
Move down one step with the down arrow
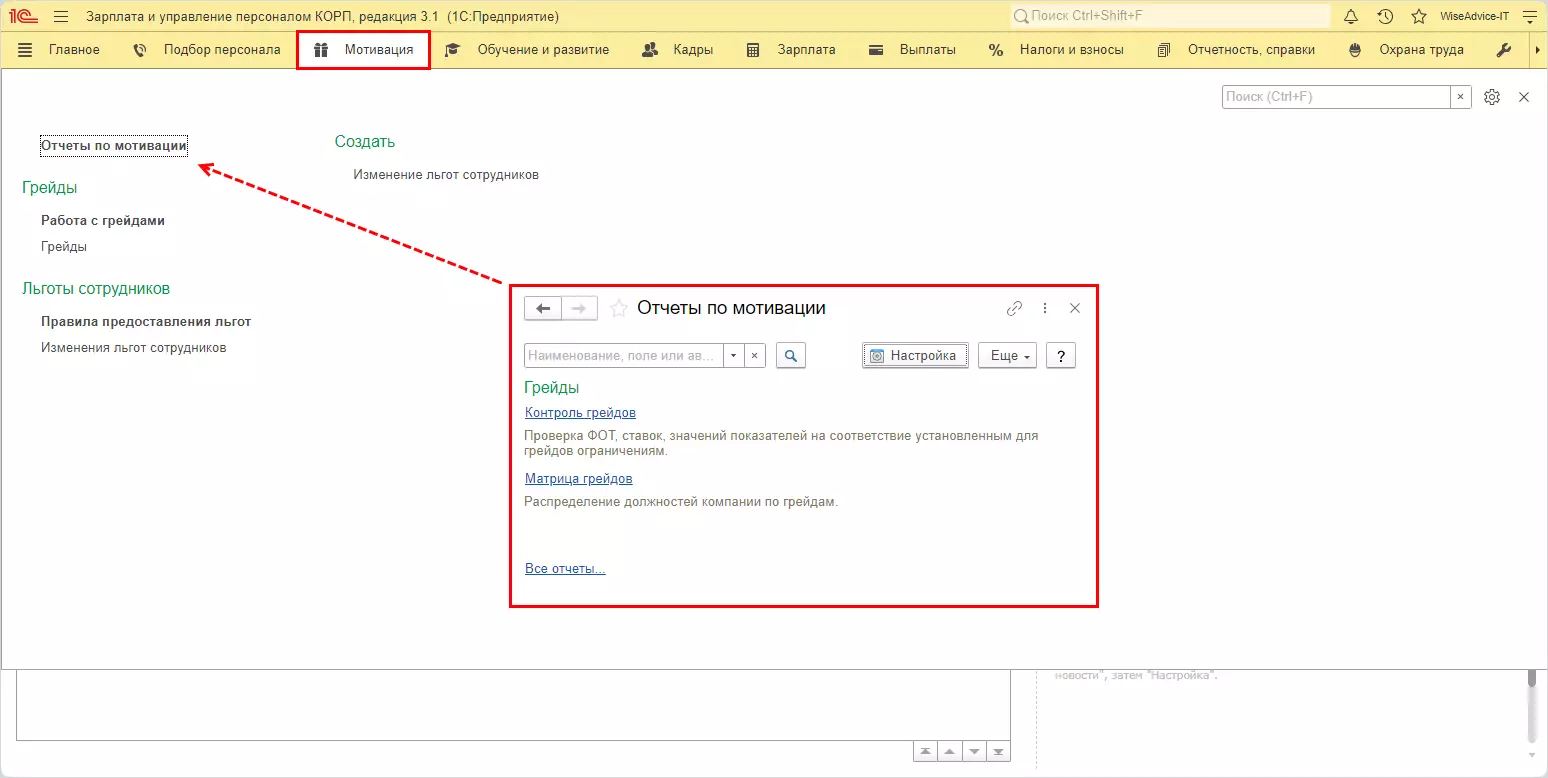[x=974, y=752]
